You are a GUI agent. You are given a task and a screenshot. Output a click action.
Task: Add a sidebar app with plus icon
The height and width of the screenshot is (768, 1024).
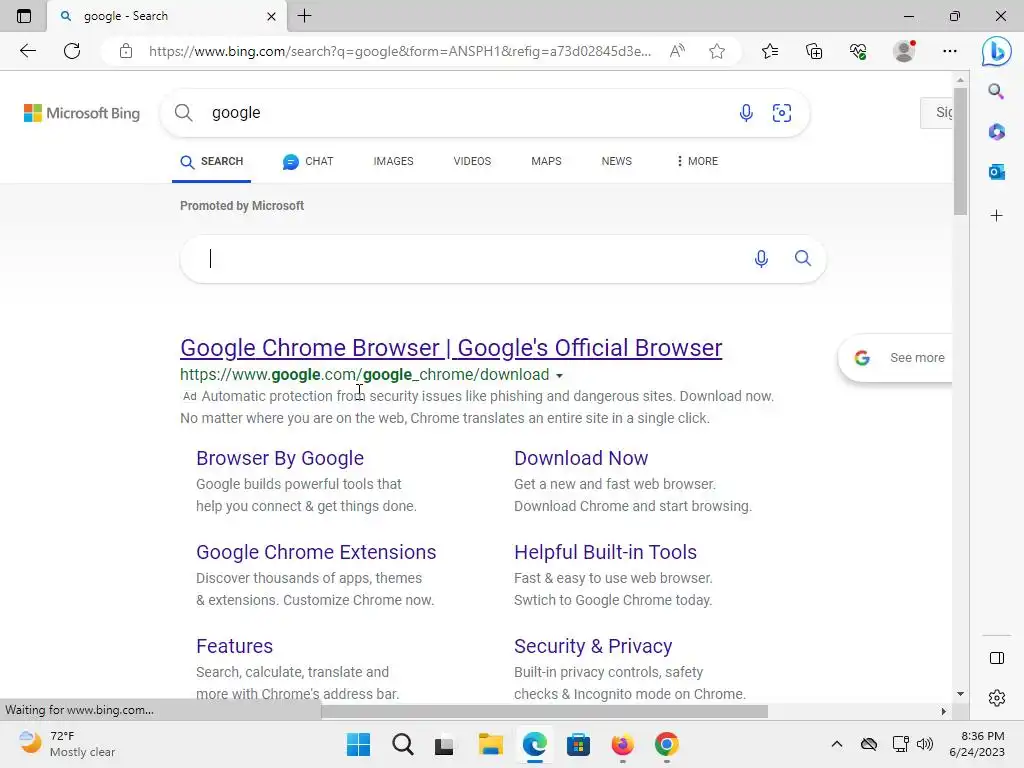tap(996, 216)
